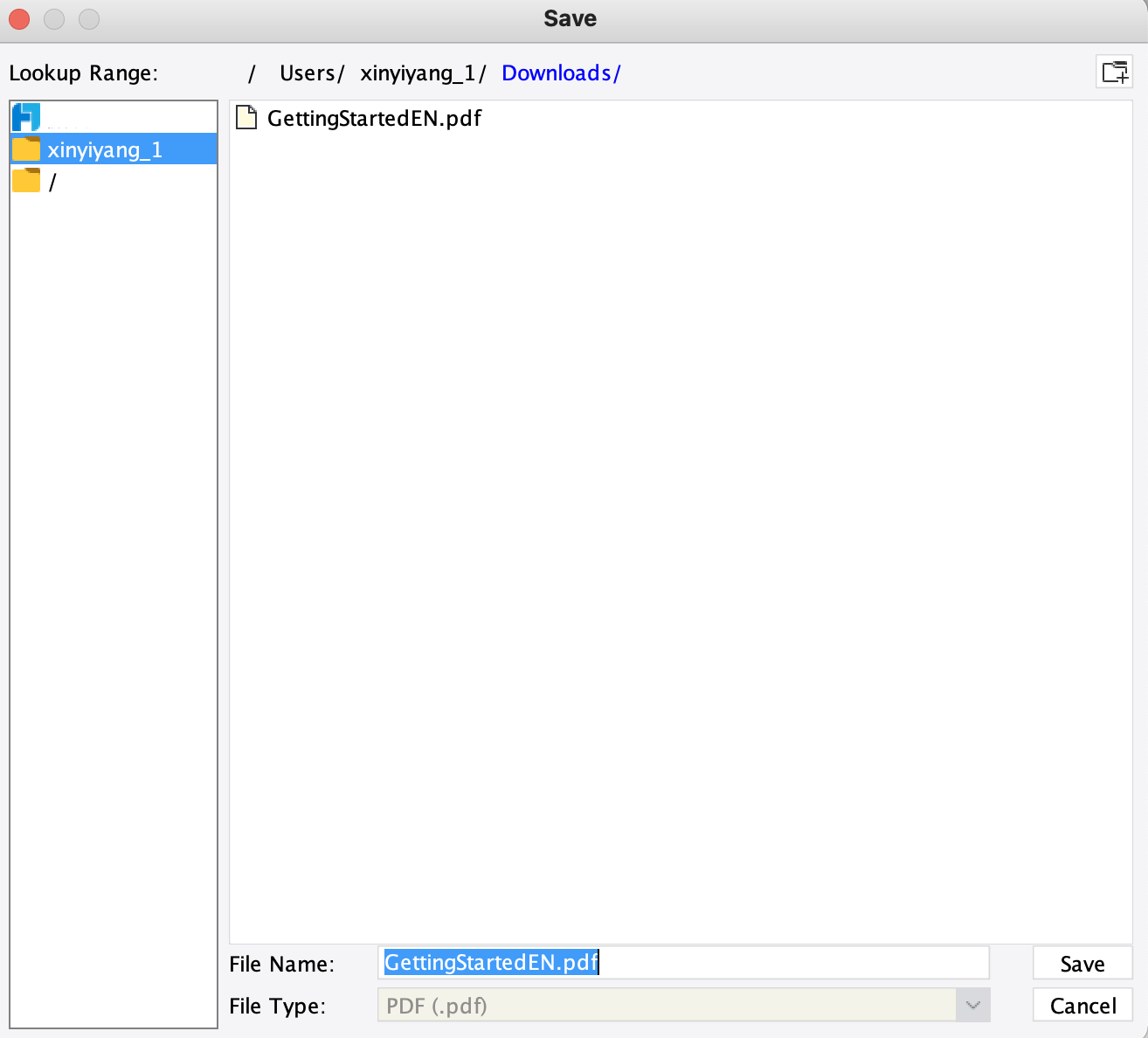
Task: Click the new folder icon at top right
Action: 1115,71
